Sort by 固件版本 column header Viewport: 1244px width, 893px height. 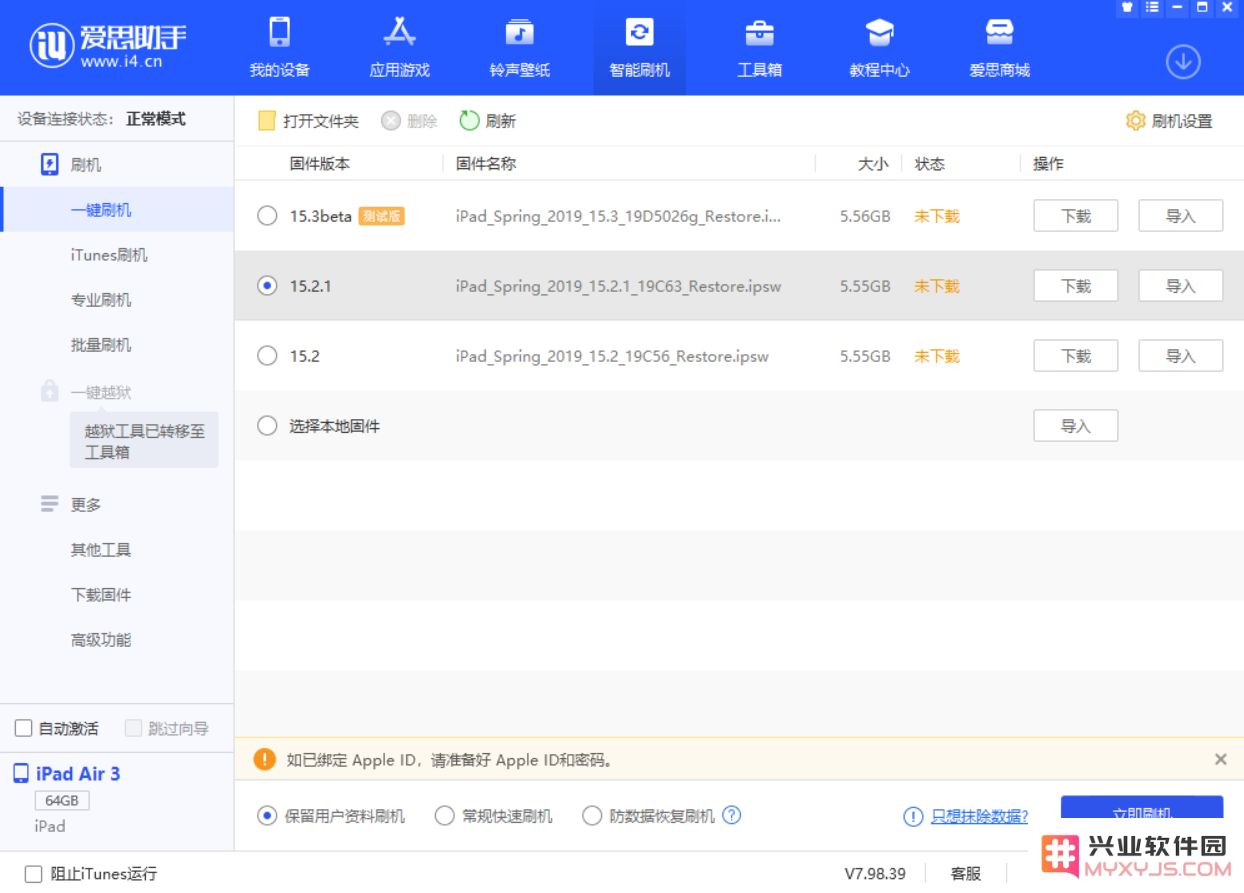pos(320,164)
